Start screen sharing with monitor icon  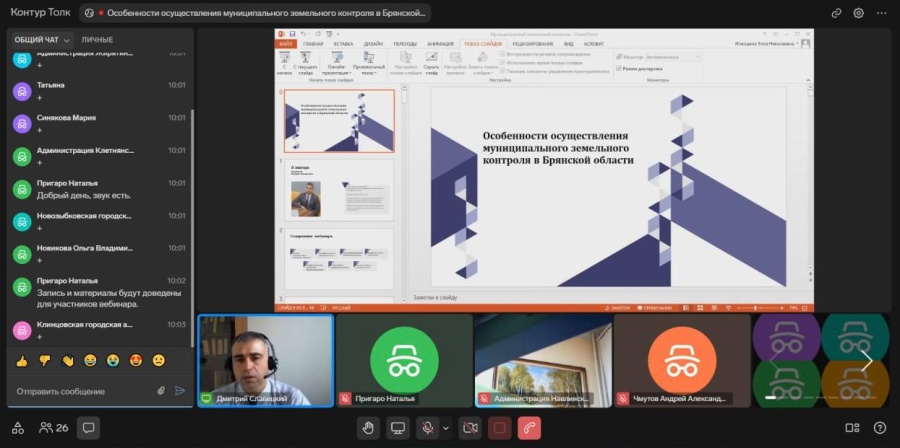398,428
